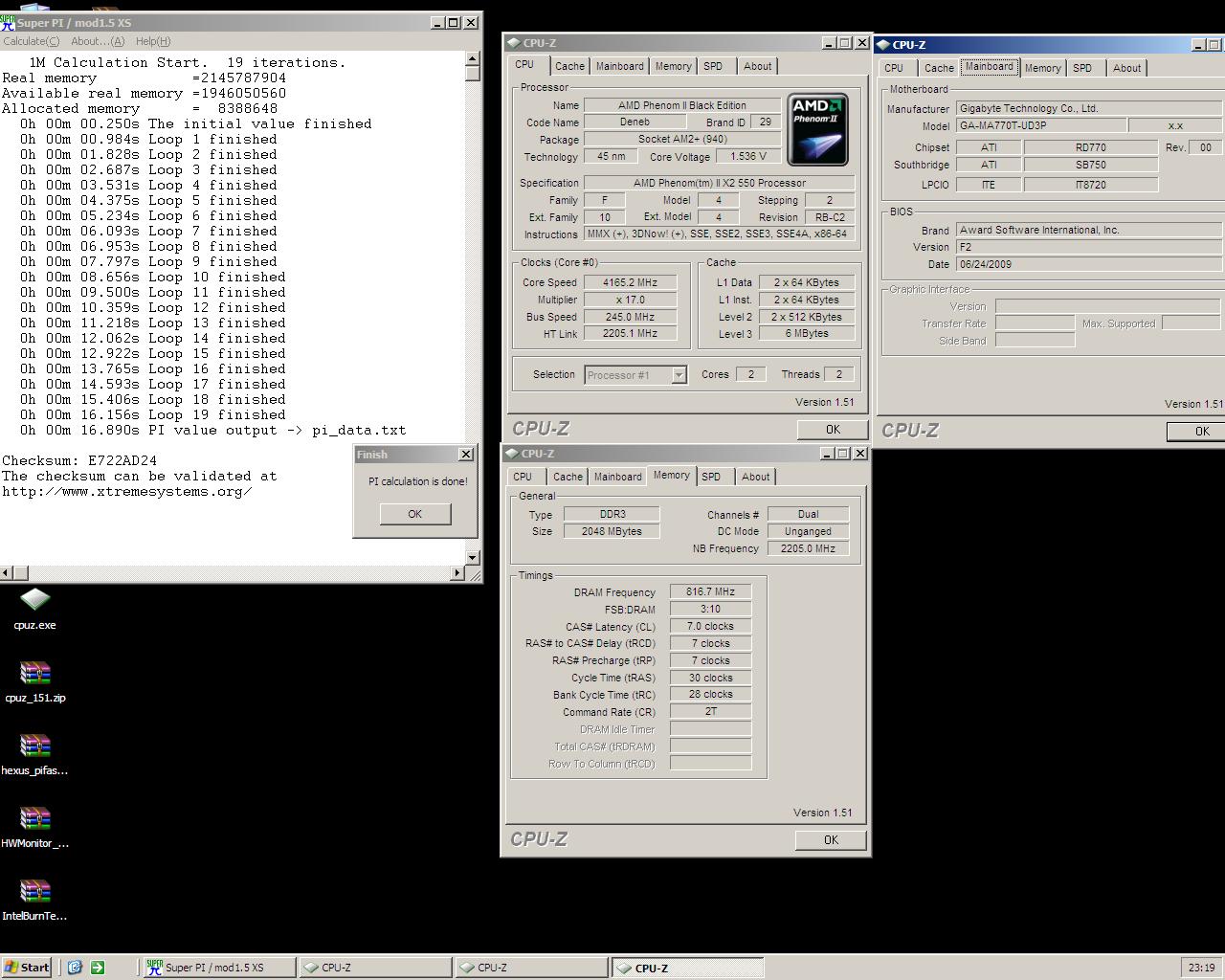Click the BIOS date 06/24/2009 field
The height and width of the screenshot is (980, 1225).
click(x=1089, y=264)
